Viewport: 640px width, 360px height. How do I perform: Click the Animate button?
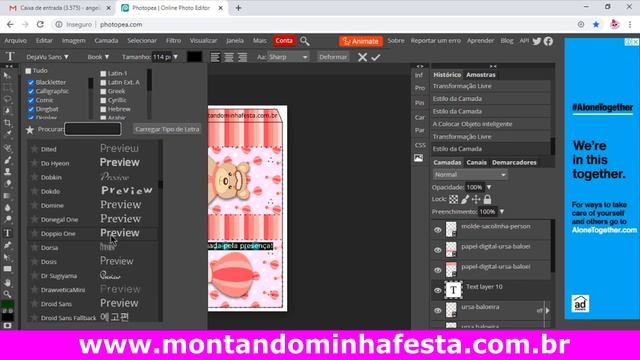pos(361,41)
